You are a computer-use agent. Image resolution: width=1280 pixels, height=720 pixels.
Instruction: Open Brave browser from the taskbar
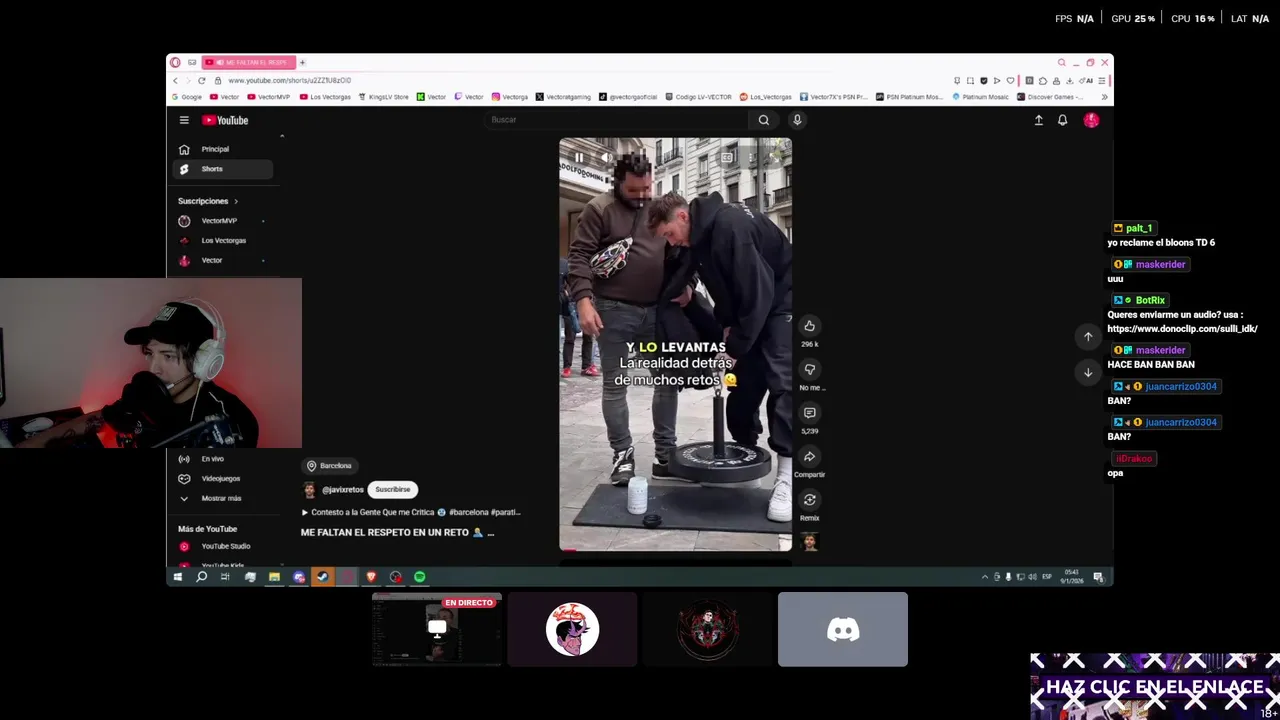coord(371,577)
